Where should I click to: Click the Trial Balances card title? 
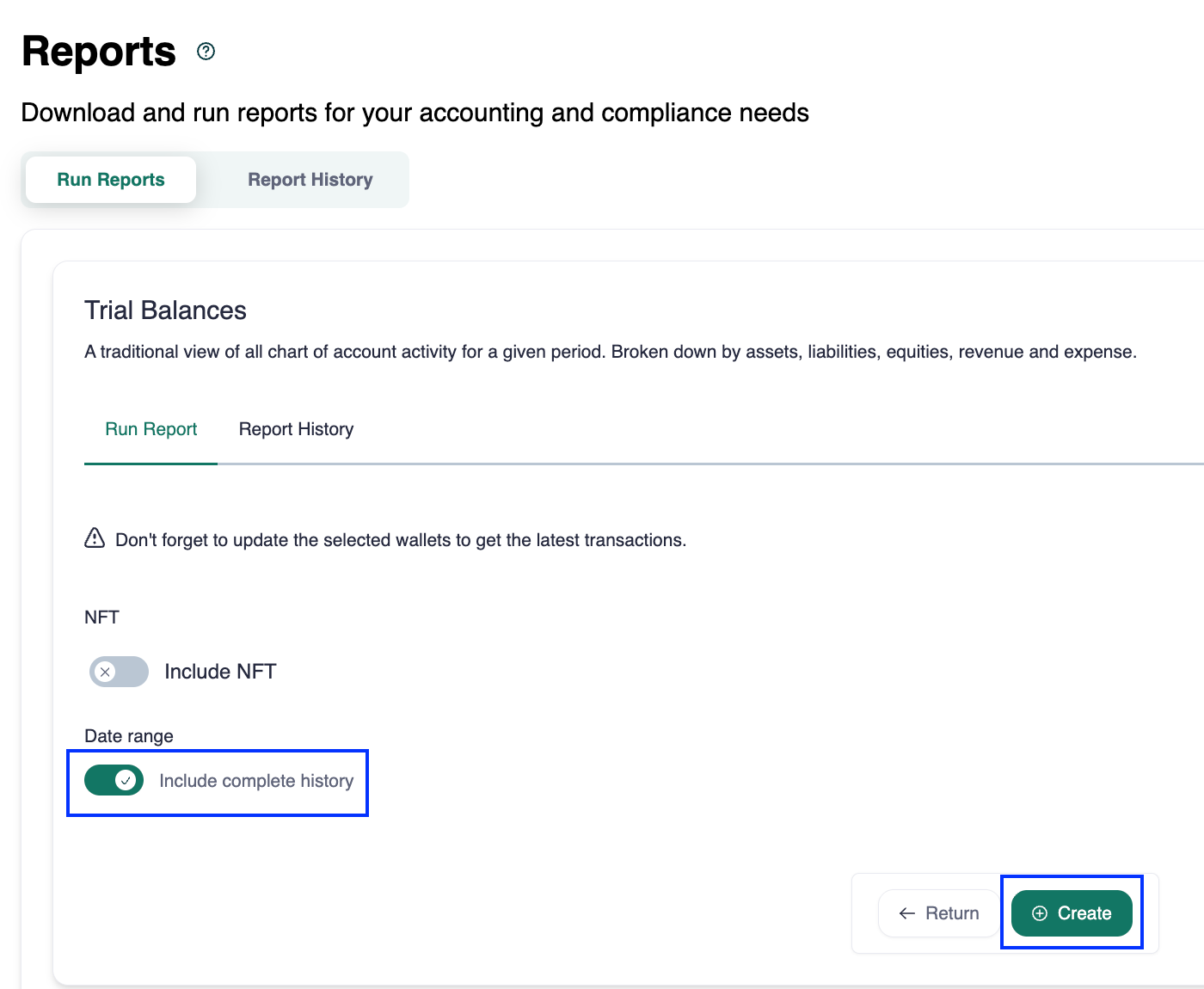[165, 310]
